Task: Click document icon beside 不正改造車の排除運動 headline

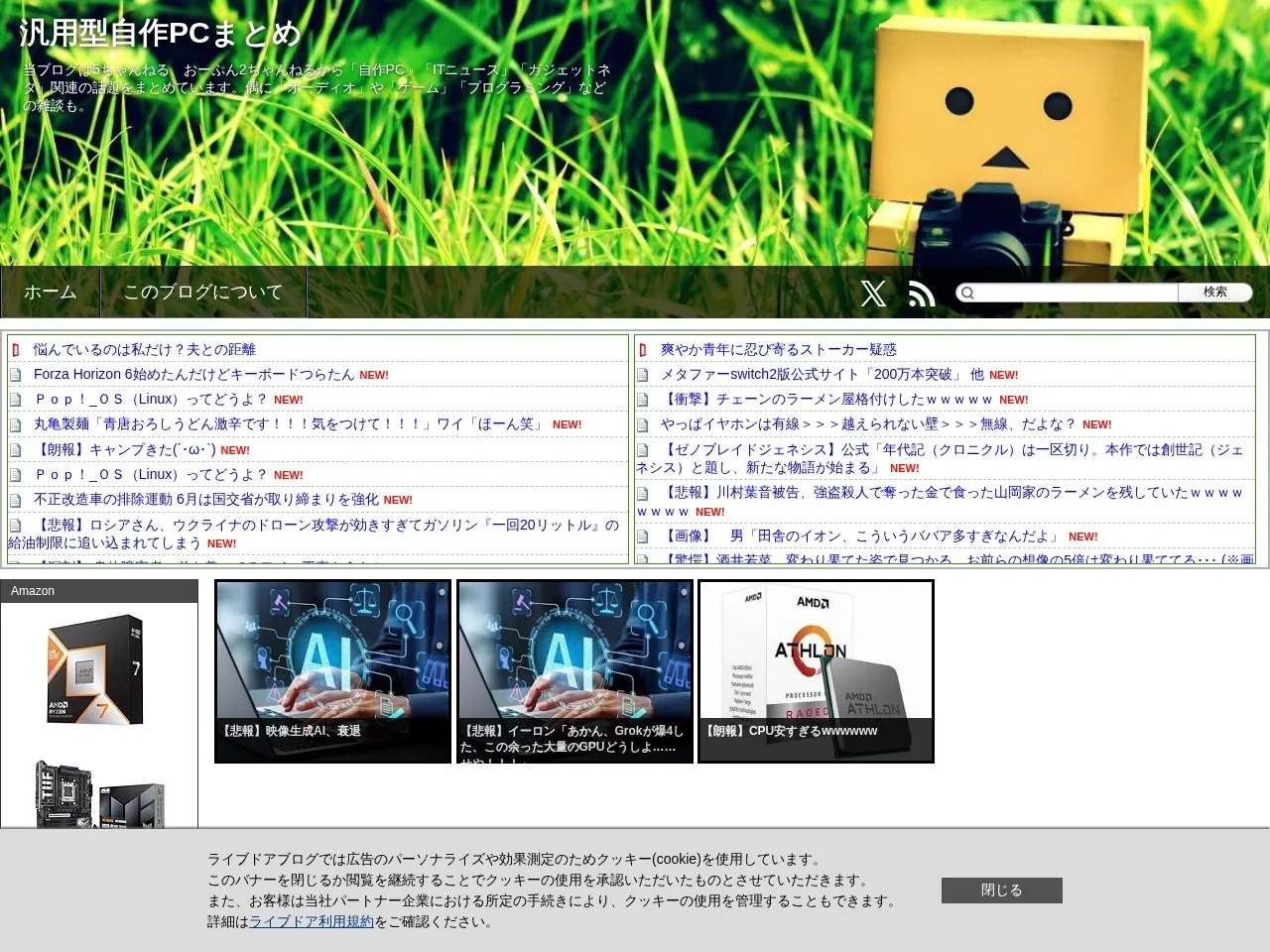Action: click(16, 500)
